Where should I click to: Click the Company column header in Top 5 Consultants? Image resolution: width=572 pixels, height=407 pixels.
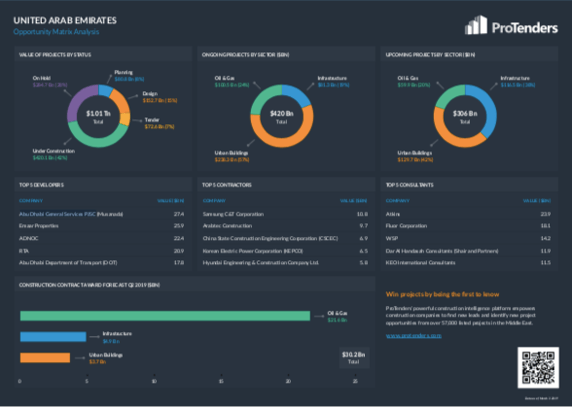point(398,201)
